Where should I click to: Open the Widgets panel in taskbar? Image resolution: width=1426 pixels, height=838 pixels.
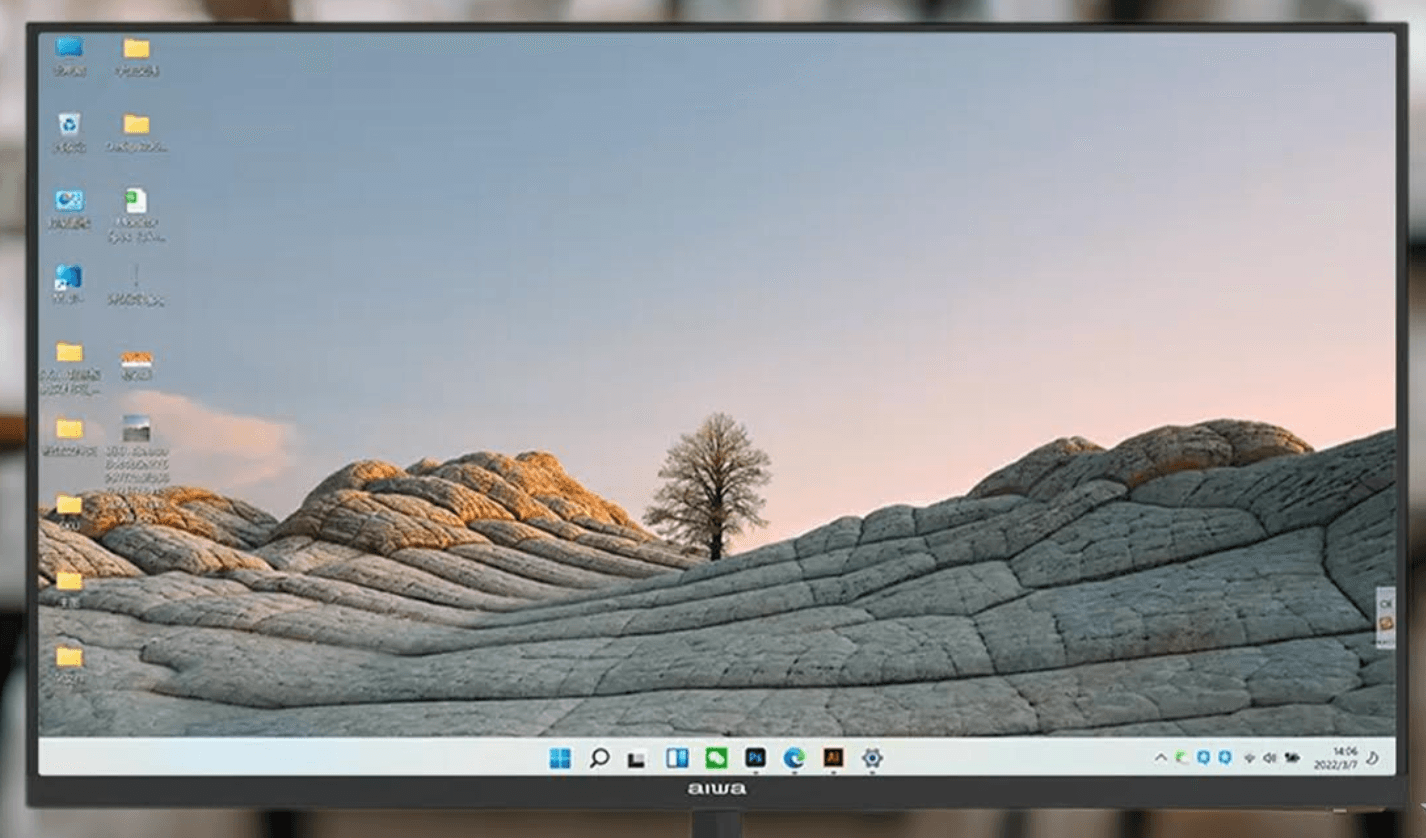pyautogui.click(x=677, y=758)
